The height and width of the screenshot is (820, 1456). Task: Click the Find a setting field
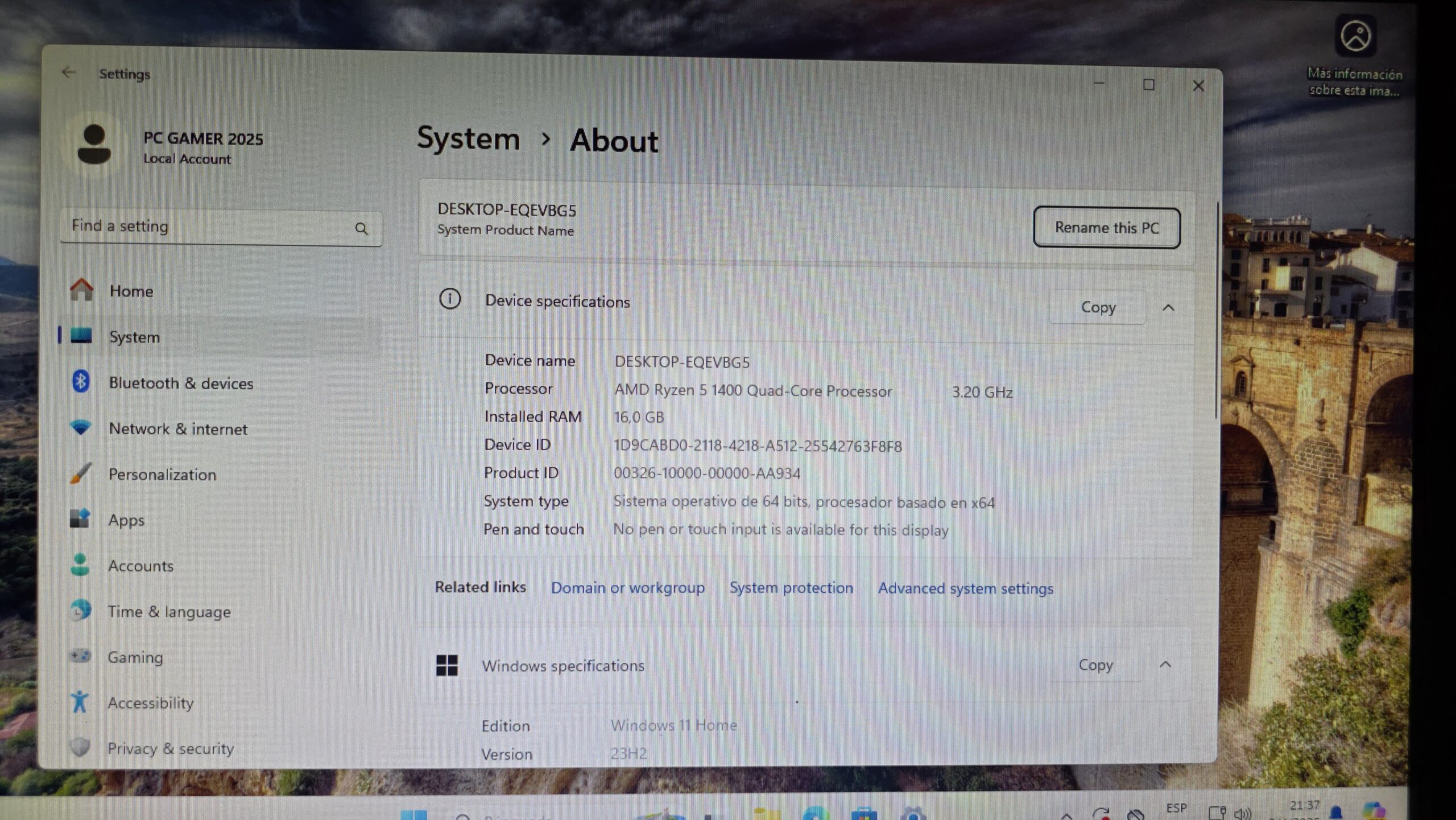(205, 226)
